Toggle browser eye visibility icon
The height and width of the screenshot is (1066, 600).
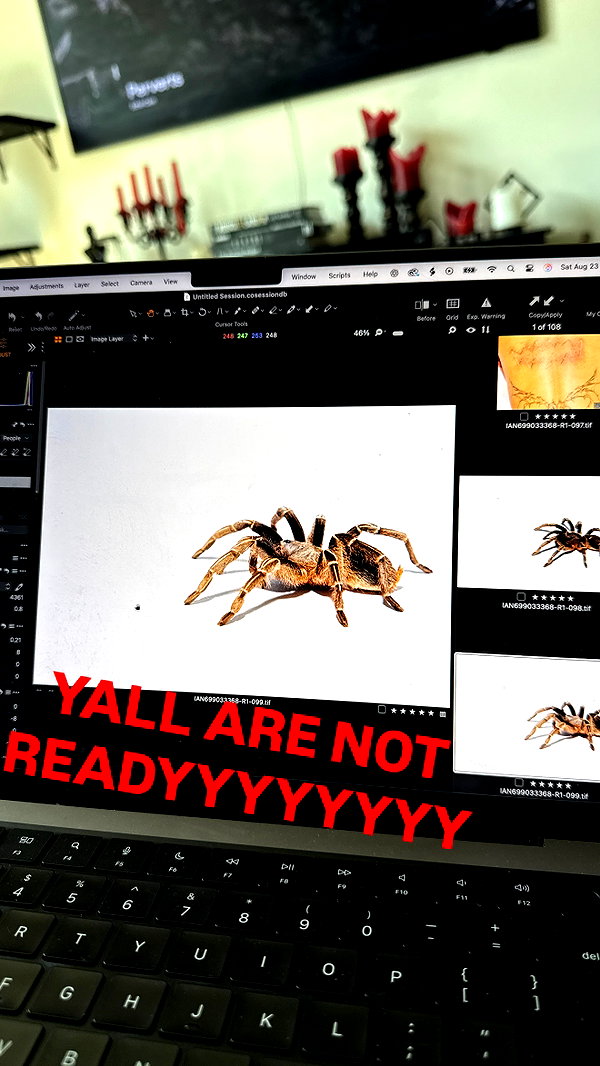[470, 330]
